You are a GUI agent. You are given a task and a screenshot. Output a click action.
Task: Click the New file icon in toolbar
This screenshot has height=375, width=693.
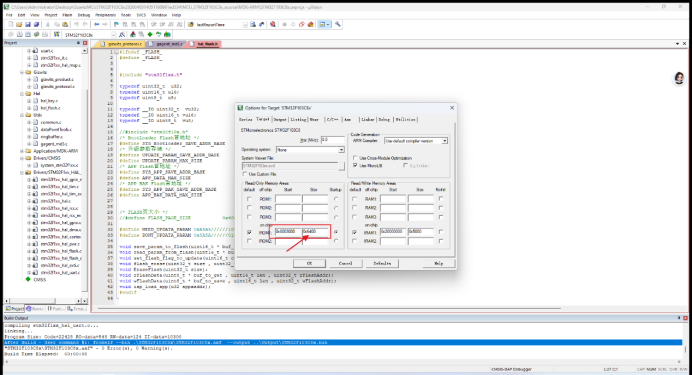point(11,24)
